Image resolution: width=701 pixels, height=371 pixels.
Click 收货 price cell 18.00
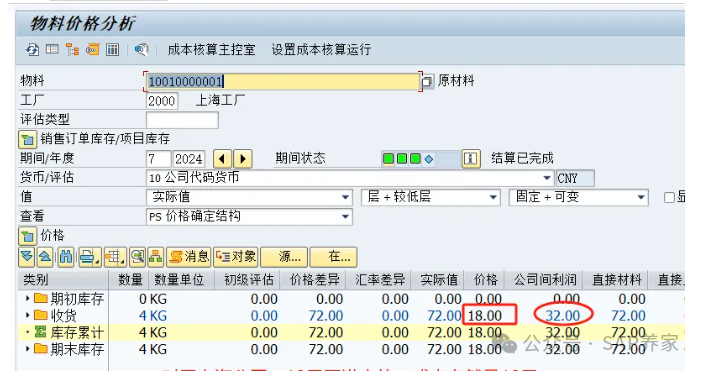click(485, 316)
